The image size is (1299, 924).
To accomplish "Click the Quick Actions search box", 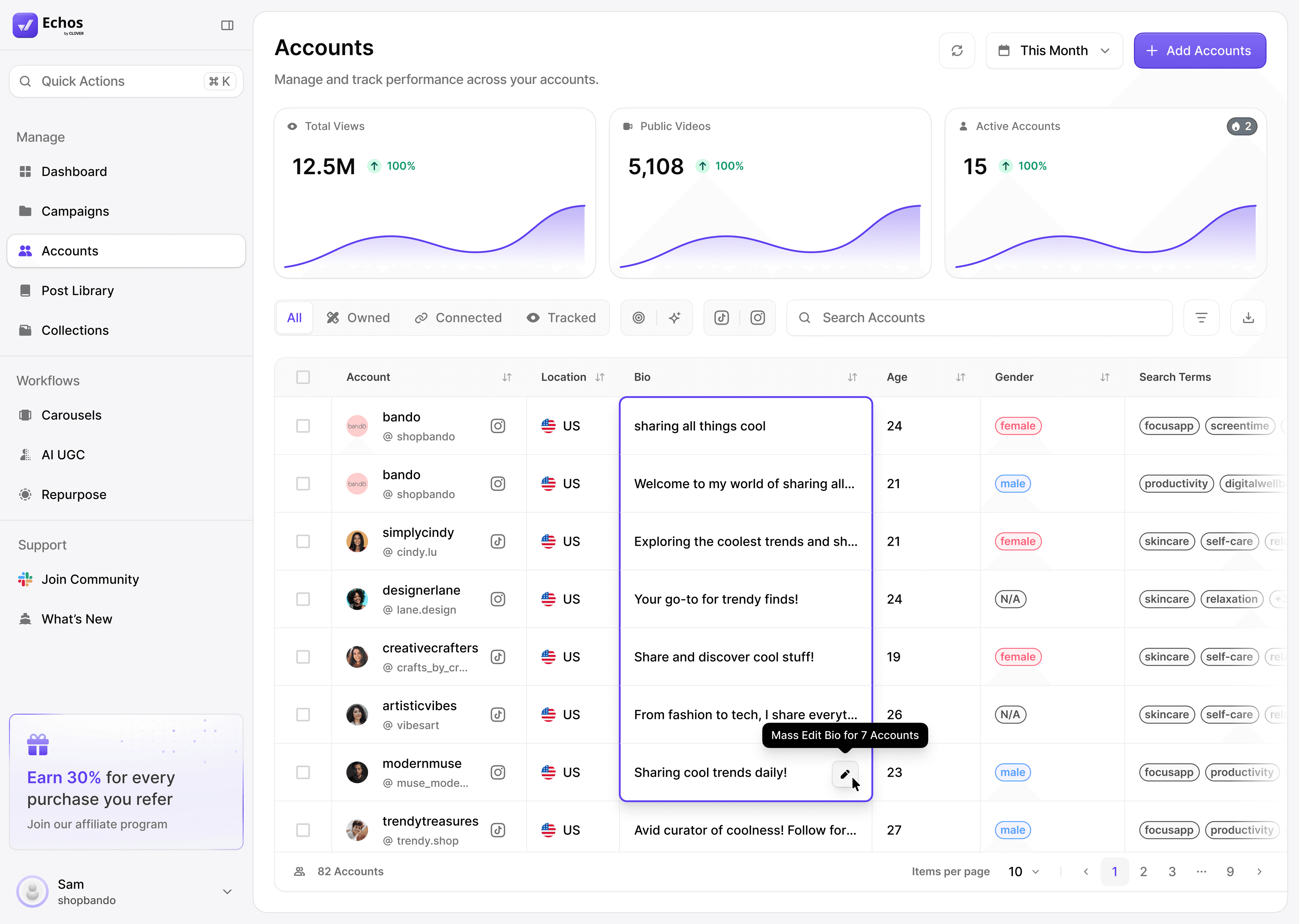I will (126, 81).
